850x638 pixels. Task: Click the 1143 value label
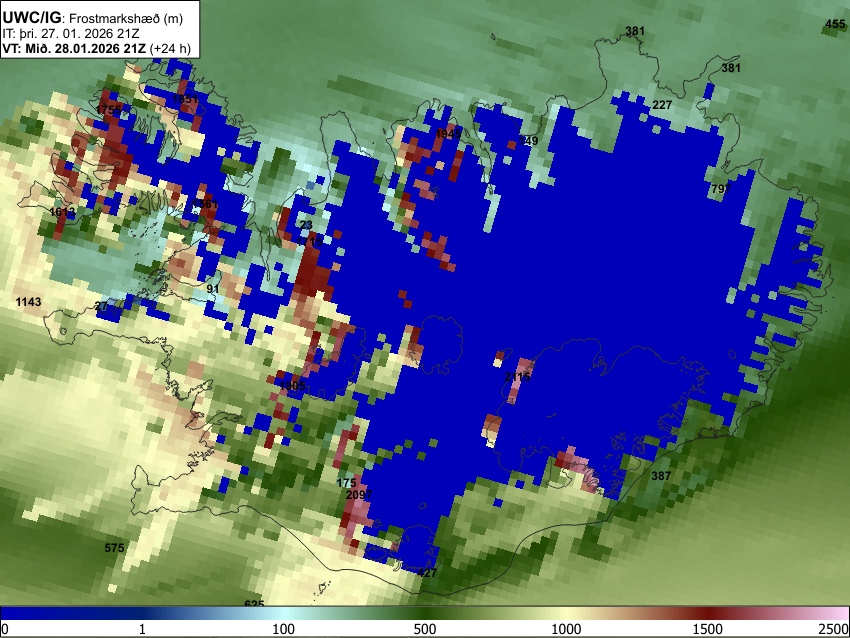click(x=28, y=302)
